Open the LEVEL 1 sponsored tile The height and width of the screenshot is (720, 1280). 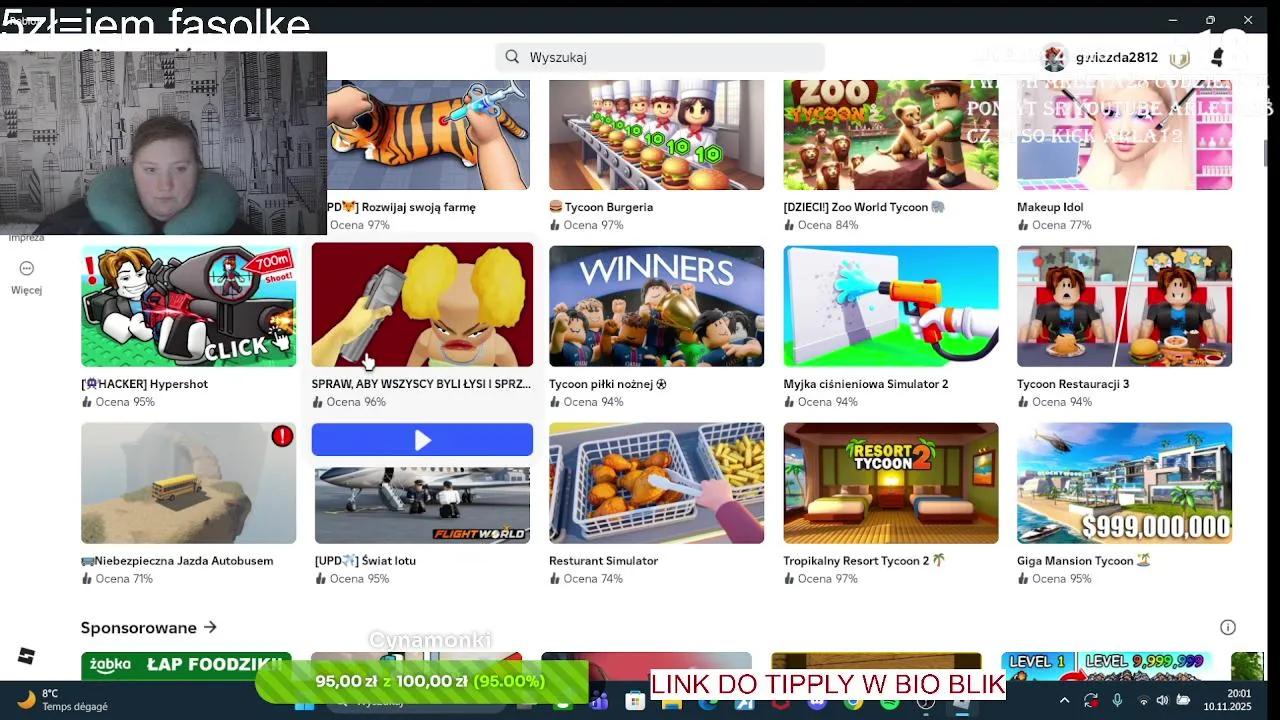[1106, 666]
